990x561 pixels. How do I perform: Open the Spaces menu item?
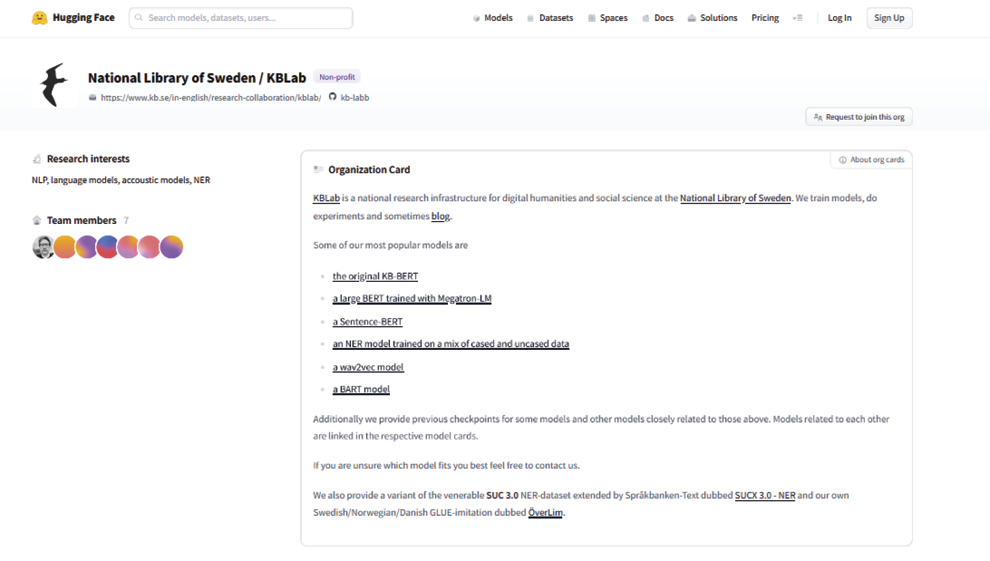click(607, 18)
